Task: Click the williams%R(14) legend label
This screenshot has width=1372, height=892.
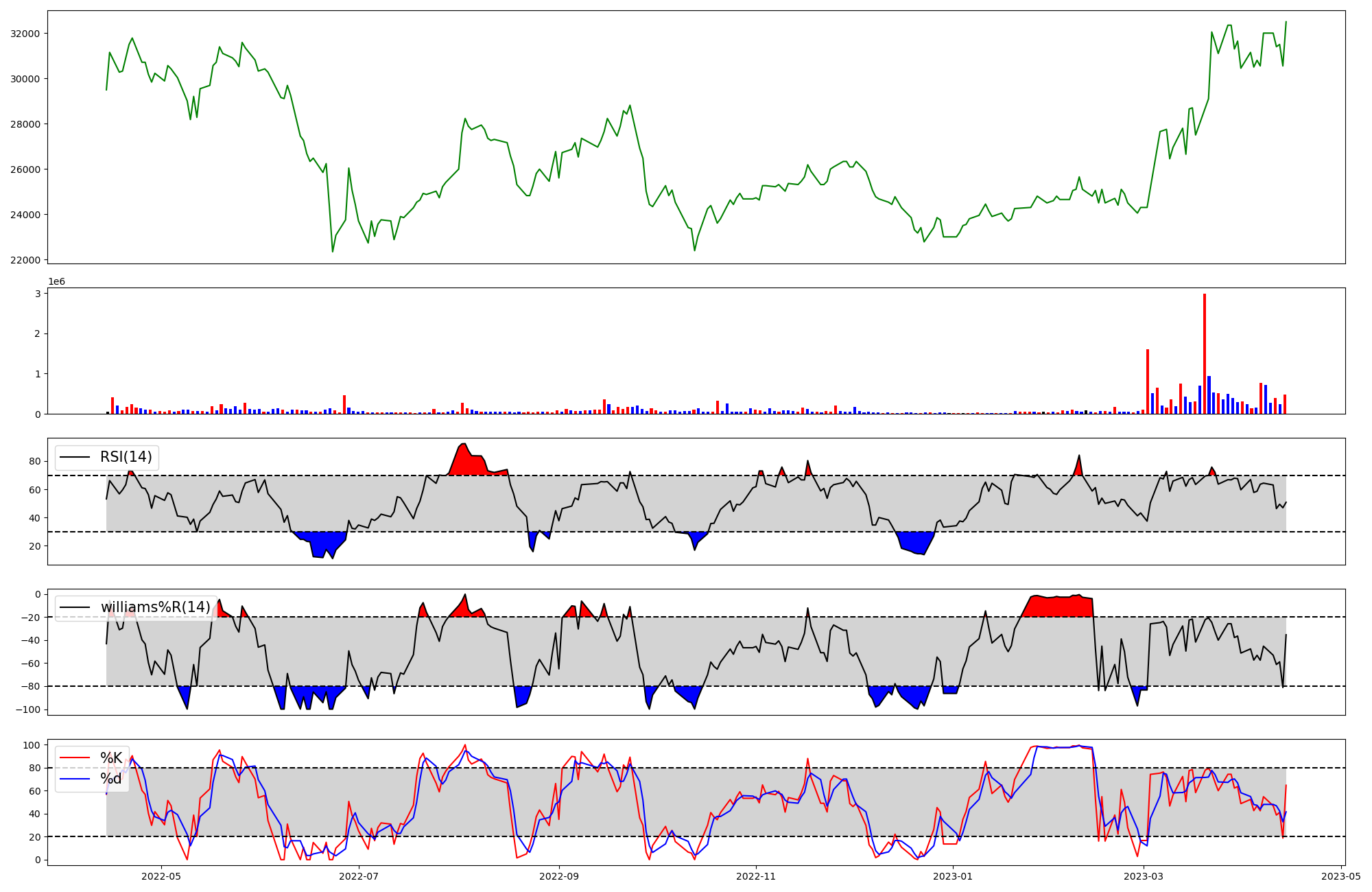Action: tap(155, 607)
